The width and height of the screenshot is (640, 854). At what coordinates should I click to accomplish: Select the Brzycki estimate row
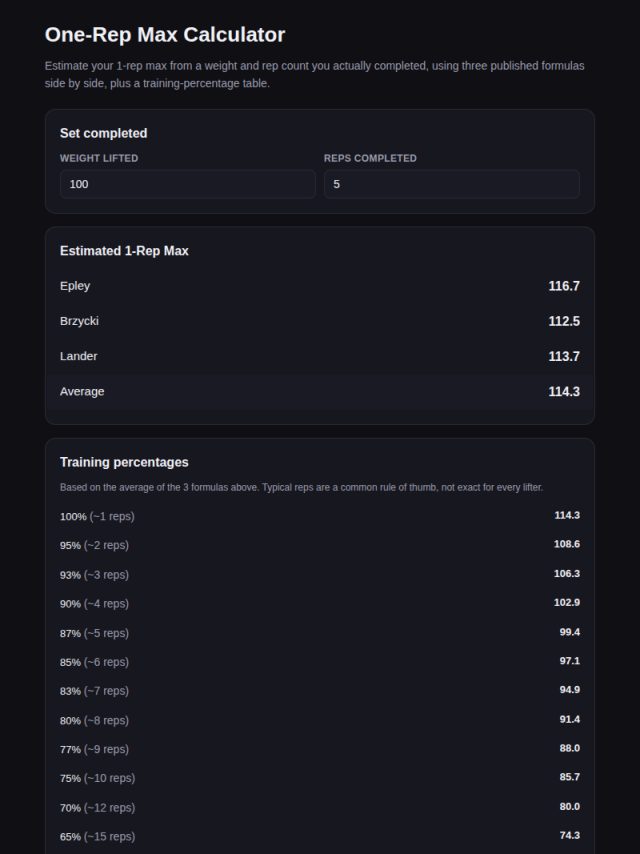[320, 321]
